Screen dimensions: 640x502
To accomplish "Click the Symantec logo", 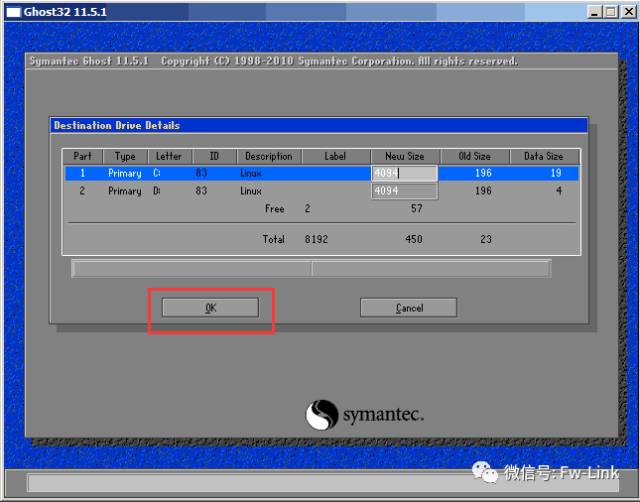I will 364,415.
